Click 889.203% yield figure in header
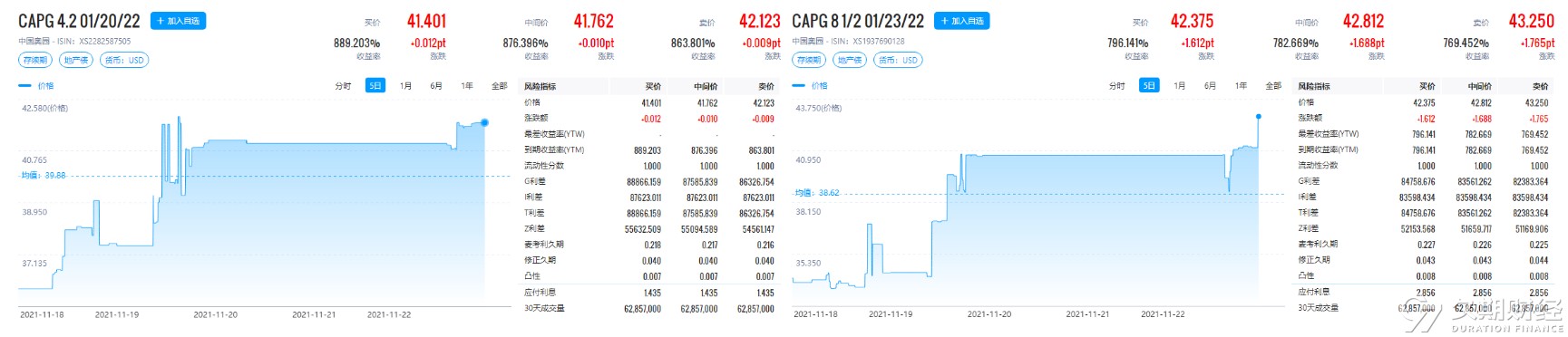 [357, 43]
